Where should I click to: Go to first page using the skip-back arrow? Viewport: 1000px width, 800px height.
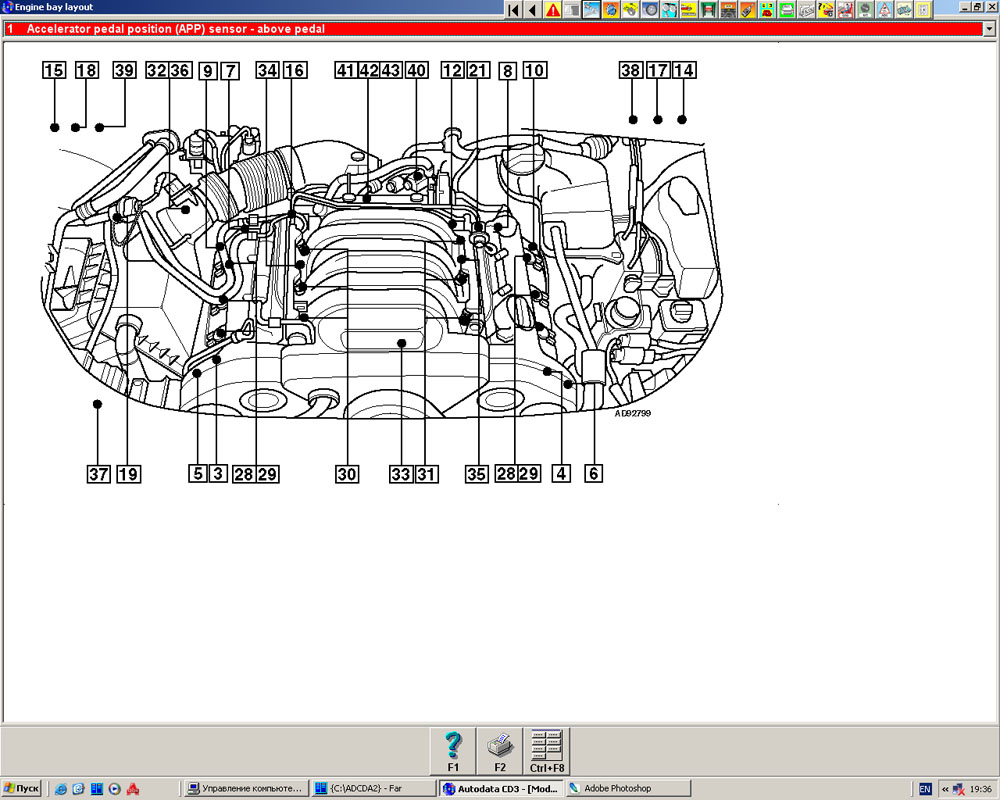click(513, 10)
